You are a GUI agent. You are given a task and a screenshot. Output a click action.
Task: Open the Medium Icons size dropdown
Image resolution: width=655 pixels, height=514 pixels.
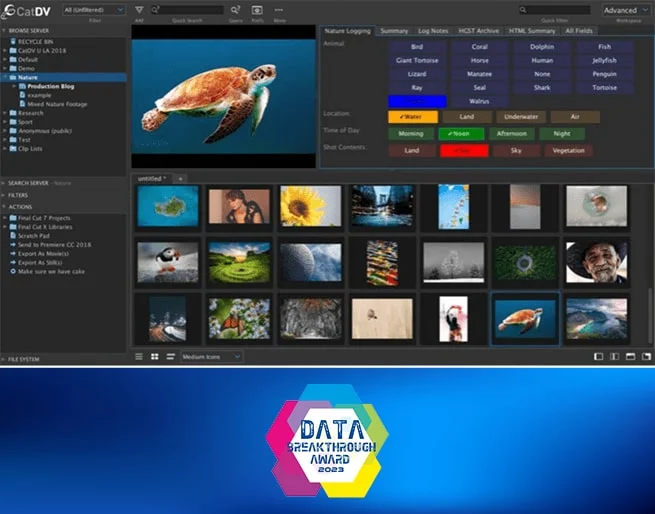210,356
